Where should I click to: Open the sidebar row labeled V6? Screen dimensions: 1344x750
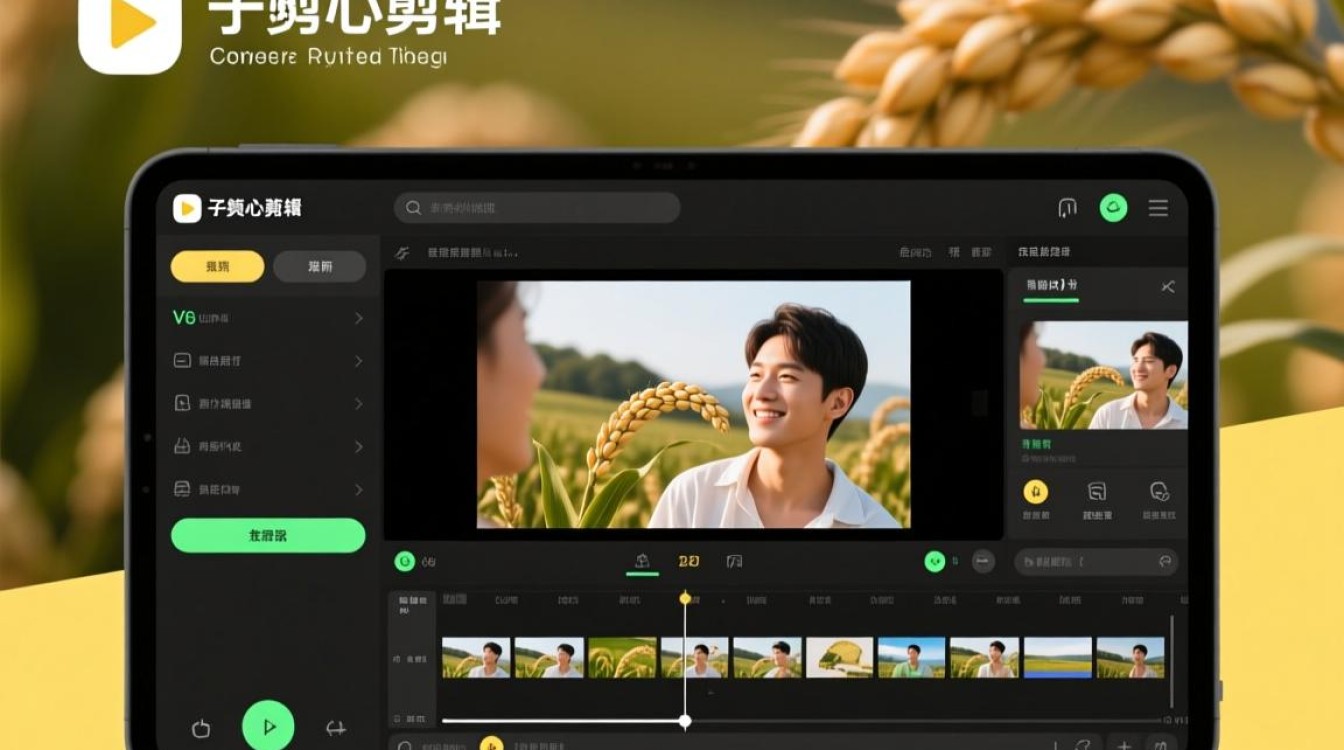(268, 318)
